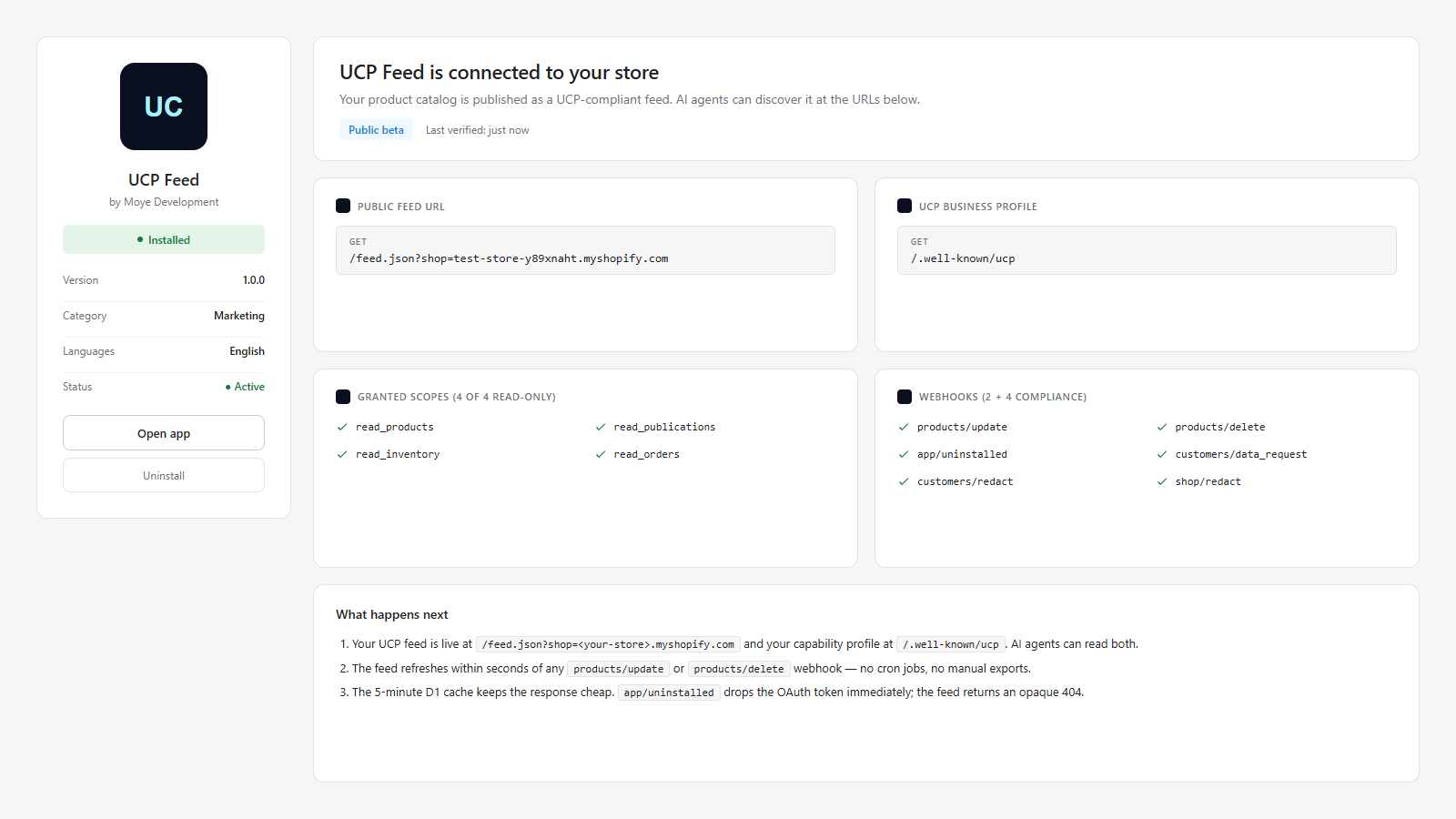Viewport: 1456px width, 819px height.
Task: Click the app/uninstalled code snippet in step three
Action: click(669, 693)
